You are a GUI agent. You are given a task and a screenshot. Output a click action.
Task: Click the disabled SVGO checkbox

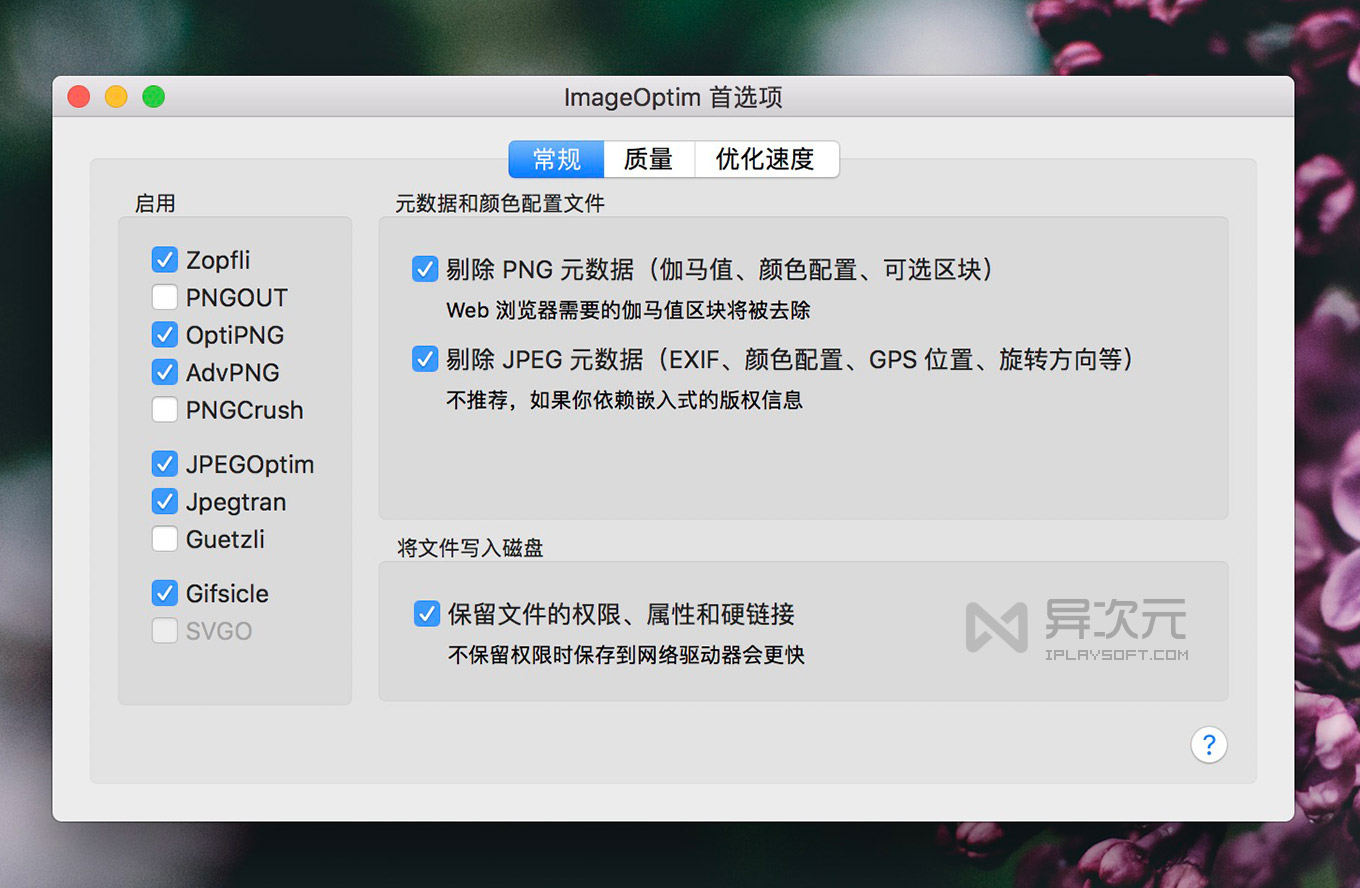pos(165,631)
